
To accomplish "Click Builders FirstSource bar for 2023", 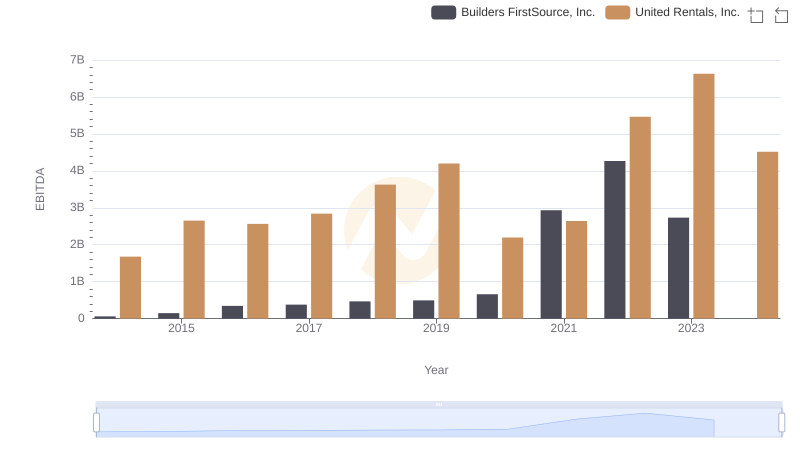I will (679, 268).
